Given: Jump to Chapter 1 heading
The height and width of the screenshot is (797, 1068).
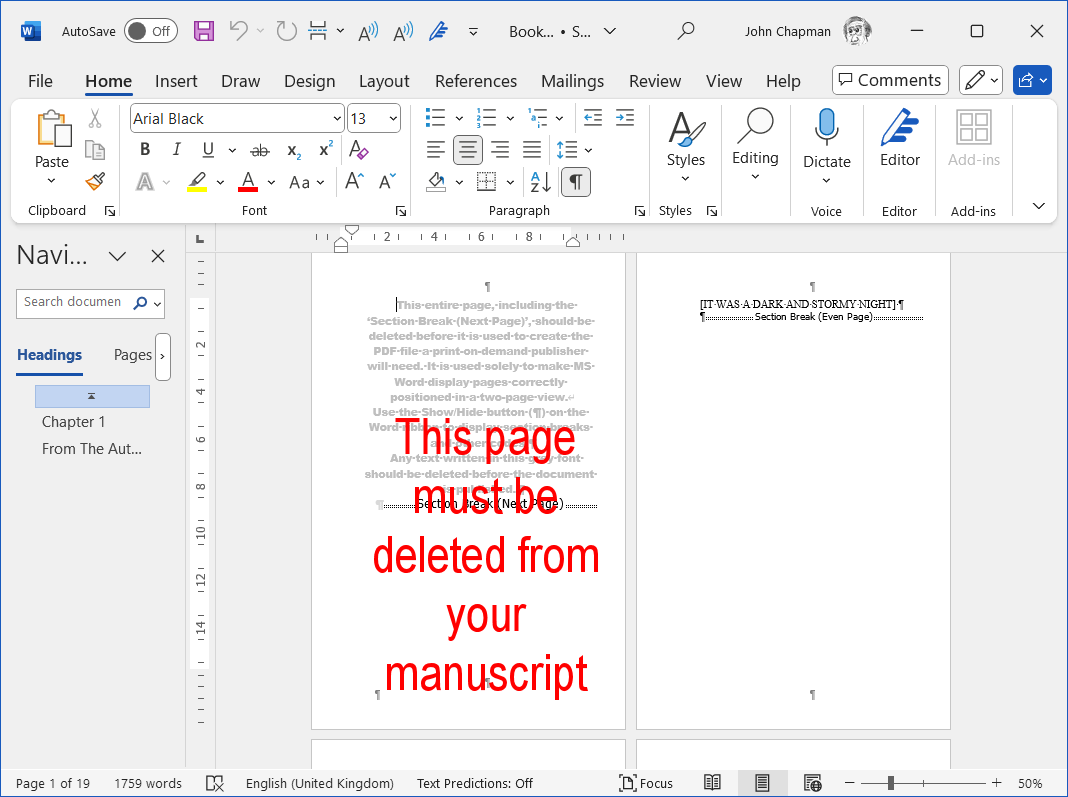Looking at the screenshot, I should coord(73,421).
